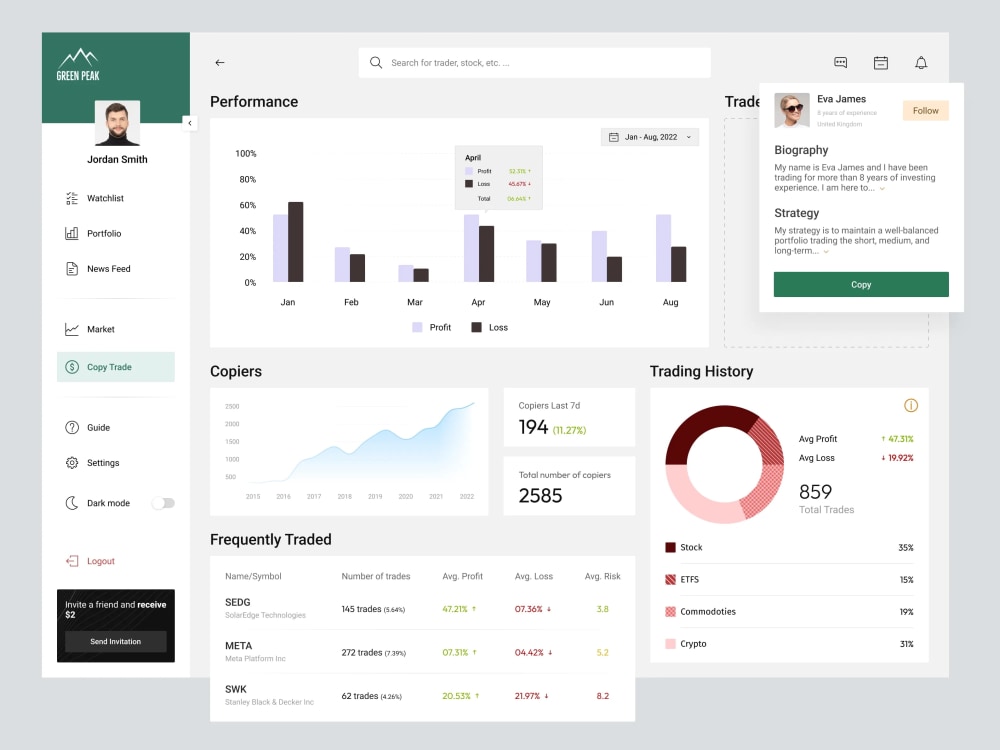
Task: Open the calendar icon in header
Action: coord(881,62)
